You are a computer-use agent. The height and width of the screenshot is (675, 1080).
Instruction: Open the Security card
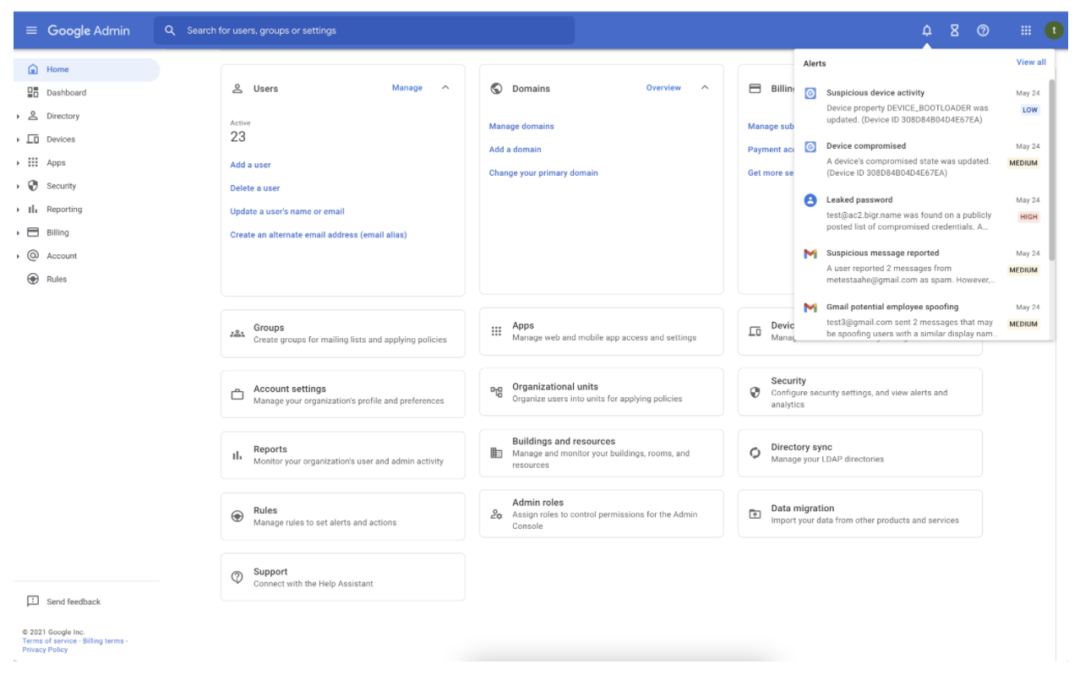click(x=860, y=392)
